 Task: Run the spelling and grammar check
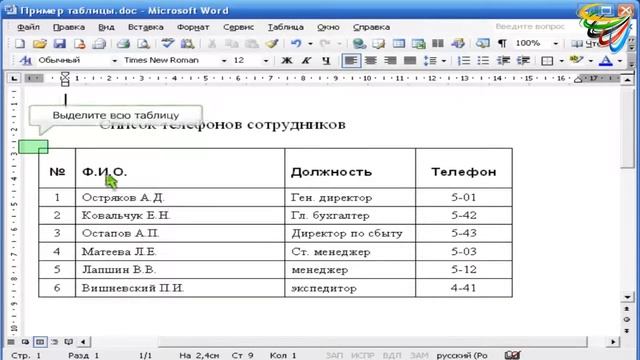167,43
